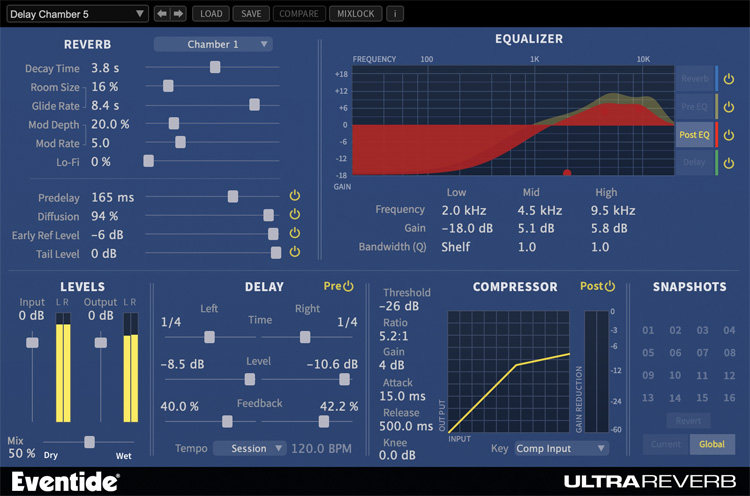Select the Global snapshot tab
The image size is (750, 496).
pos(712,444)
